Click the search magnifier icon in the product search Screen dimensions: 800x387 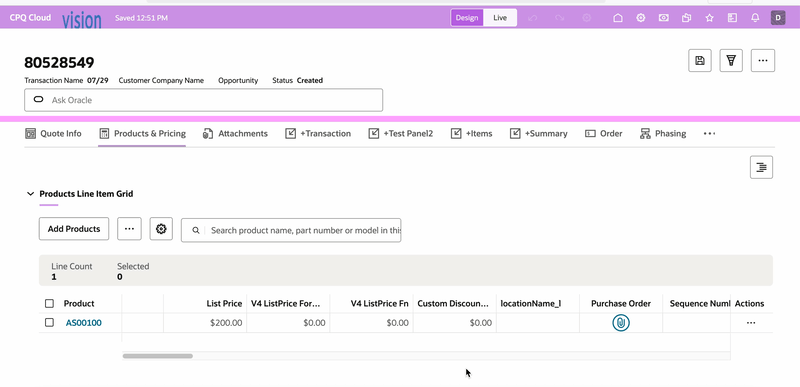click(x=196, y=230)
